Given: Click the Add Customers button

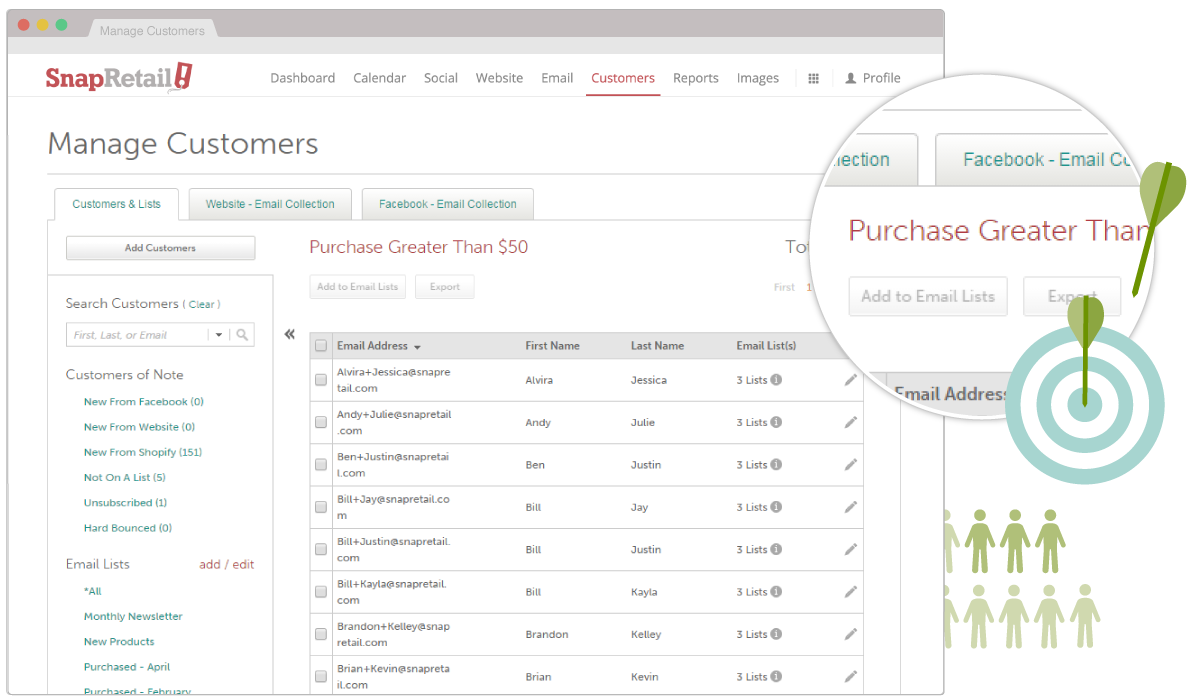Looking at the screenshot, I should pos(160,248).
